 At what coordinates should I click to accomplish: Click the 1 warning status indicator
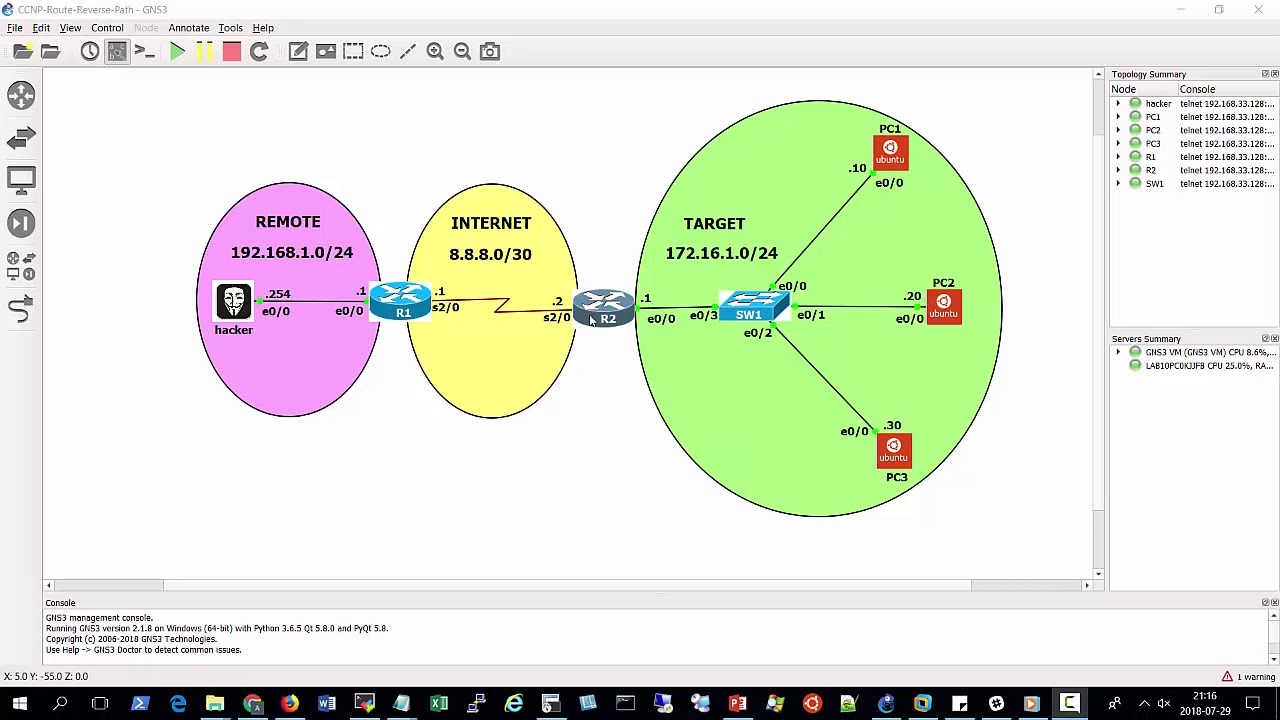[1247, 677]
